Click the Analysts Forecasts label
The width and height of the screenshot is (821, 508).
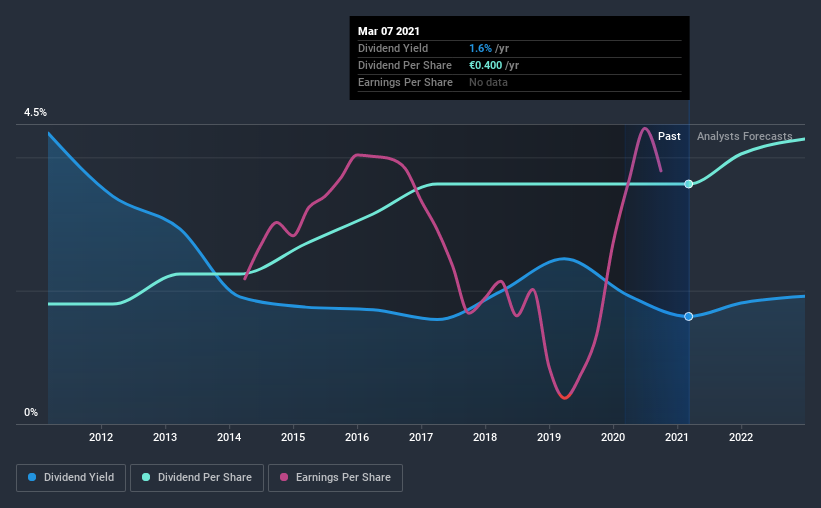(745, 136)
